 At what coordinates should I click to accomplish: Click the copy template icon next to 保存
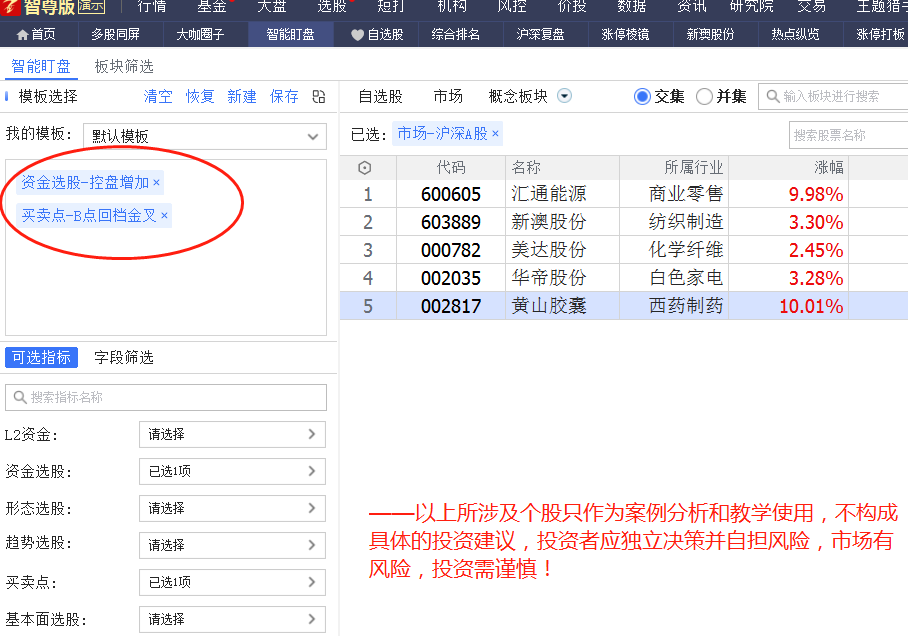[318, 96]
